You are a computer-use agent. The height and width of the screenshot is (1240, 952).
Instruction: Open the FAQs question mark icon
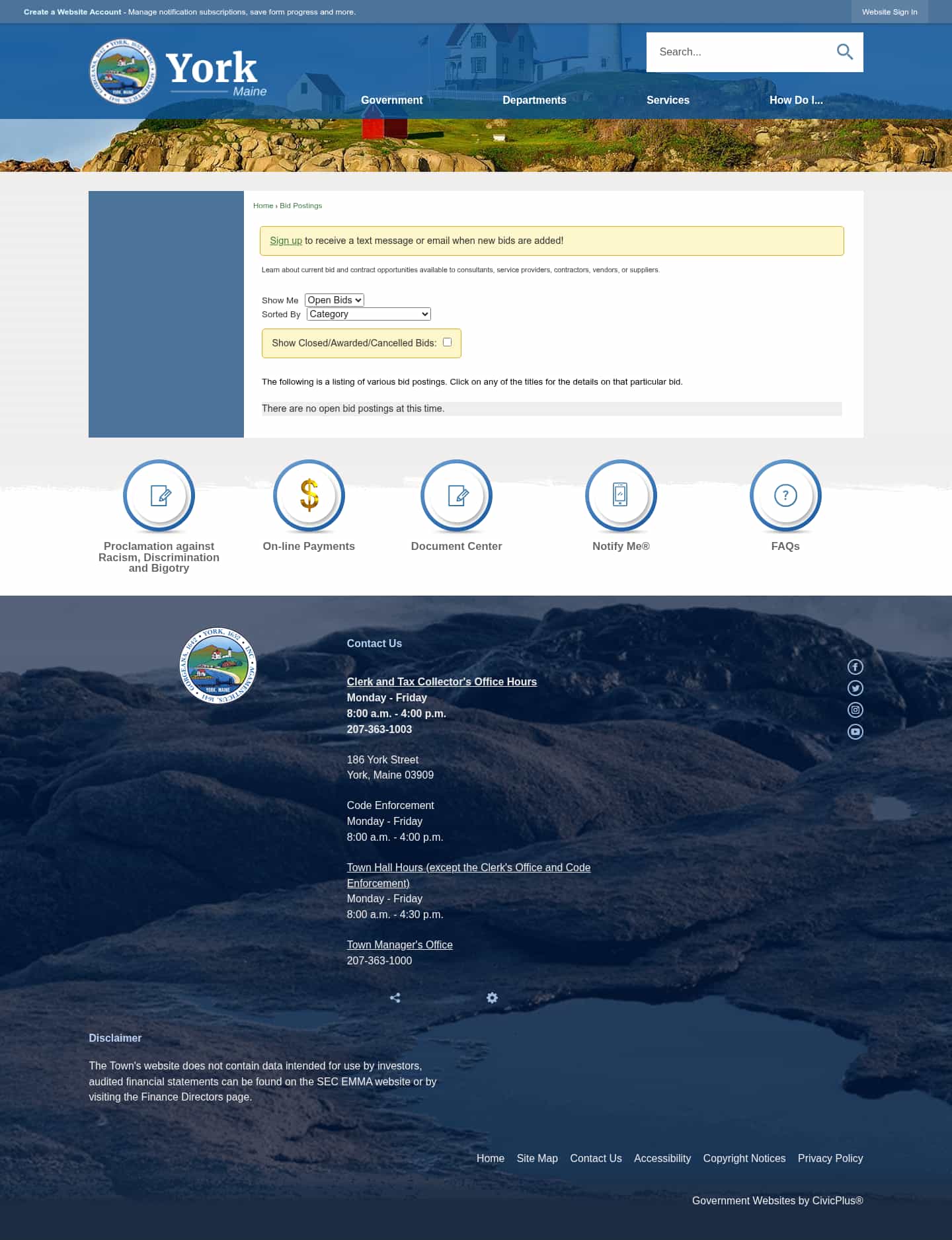click(x=785, y=496)
